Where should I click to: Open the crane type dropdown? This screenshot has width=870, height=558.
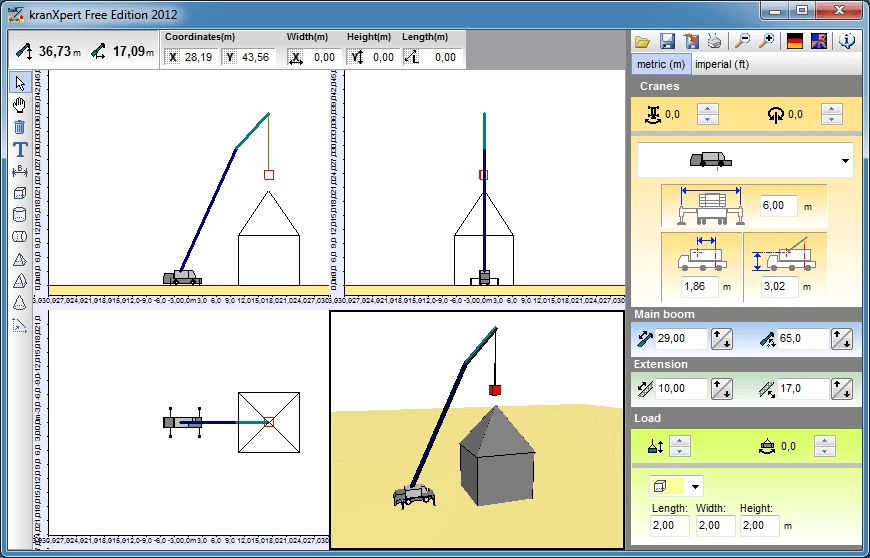[845, 160]
